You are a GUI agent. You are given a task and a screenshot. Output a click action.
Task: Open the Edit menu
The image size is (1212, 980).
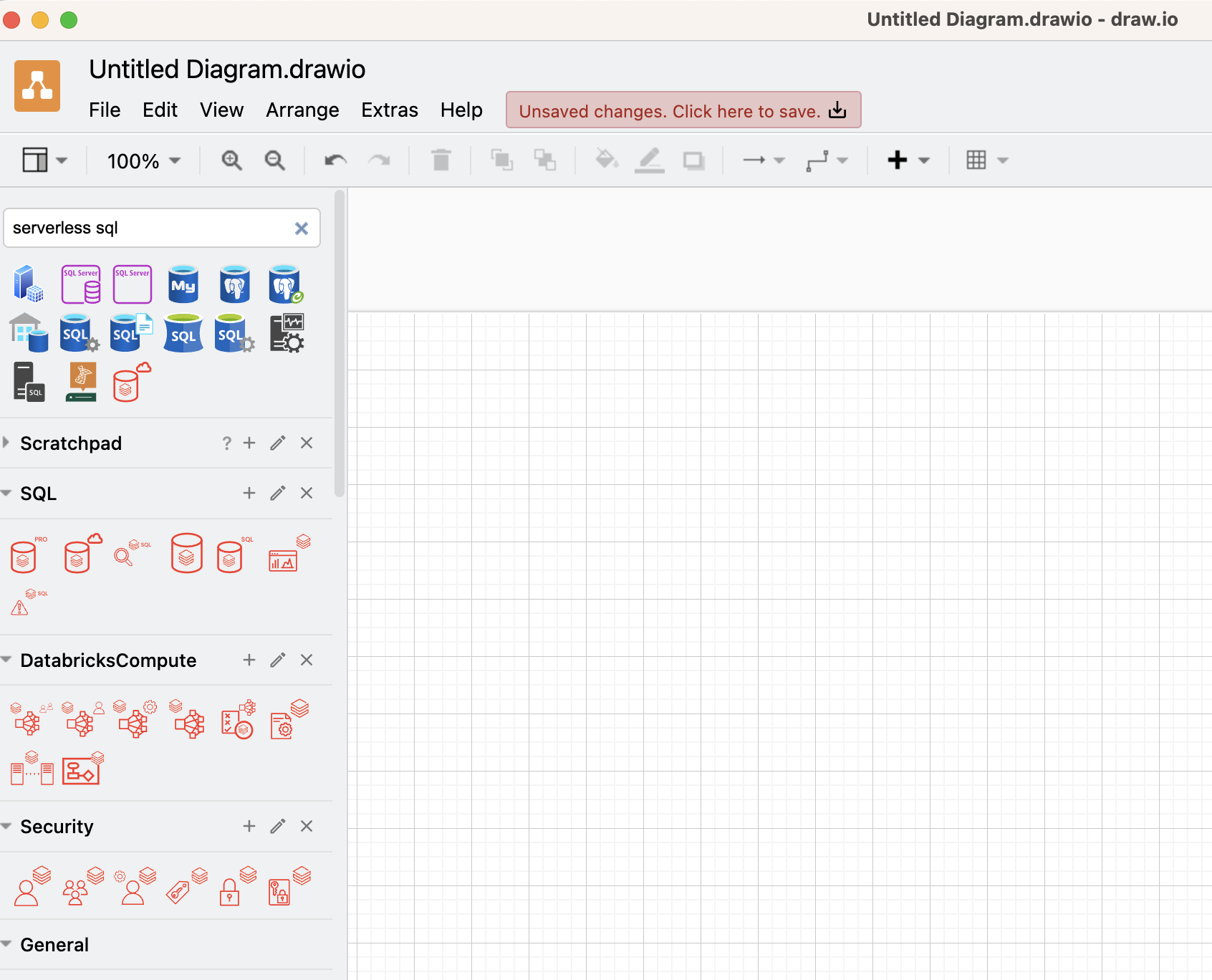pos(160,110)
